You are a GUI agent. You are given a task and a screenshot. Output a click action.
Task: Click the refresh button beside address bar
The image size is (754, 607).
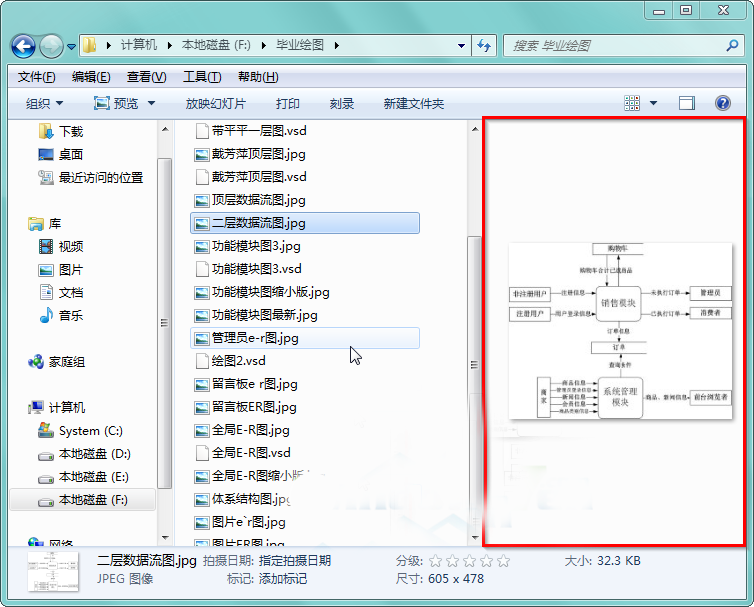coord(485,46)
